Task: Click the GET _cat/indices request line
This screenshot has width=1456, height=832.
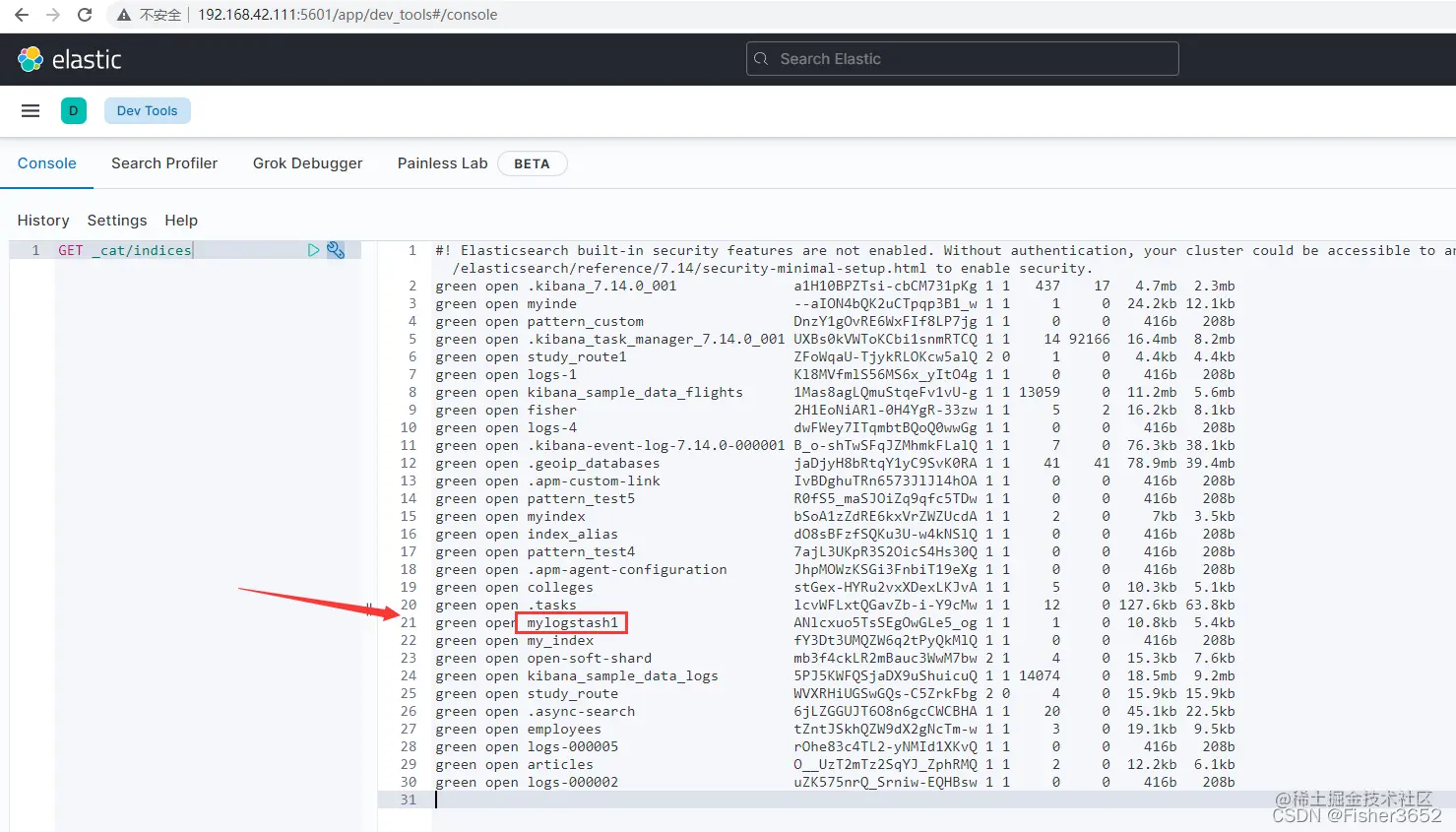Action: coord(125,250)
